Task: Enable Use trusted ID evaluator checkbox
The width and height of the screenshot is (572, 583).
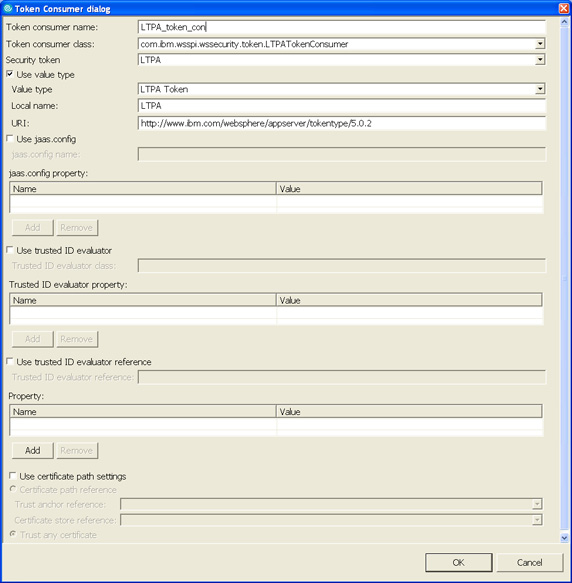Action: [x=10, y=250]
